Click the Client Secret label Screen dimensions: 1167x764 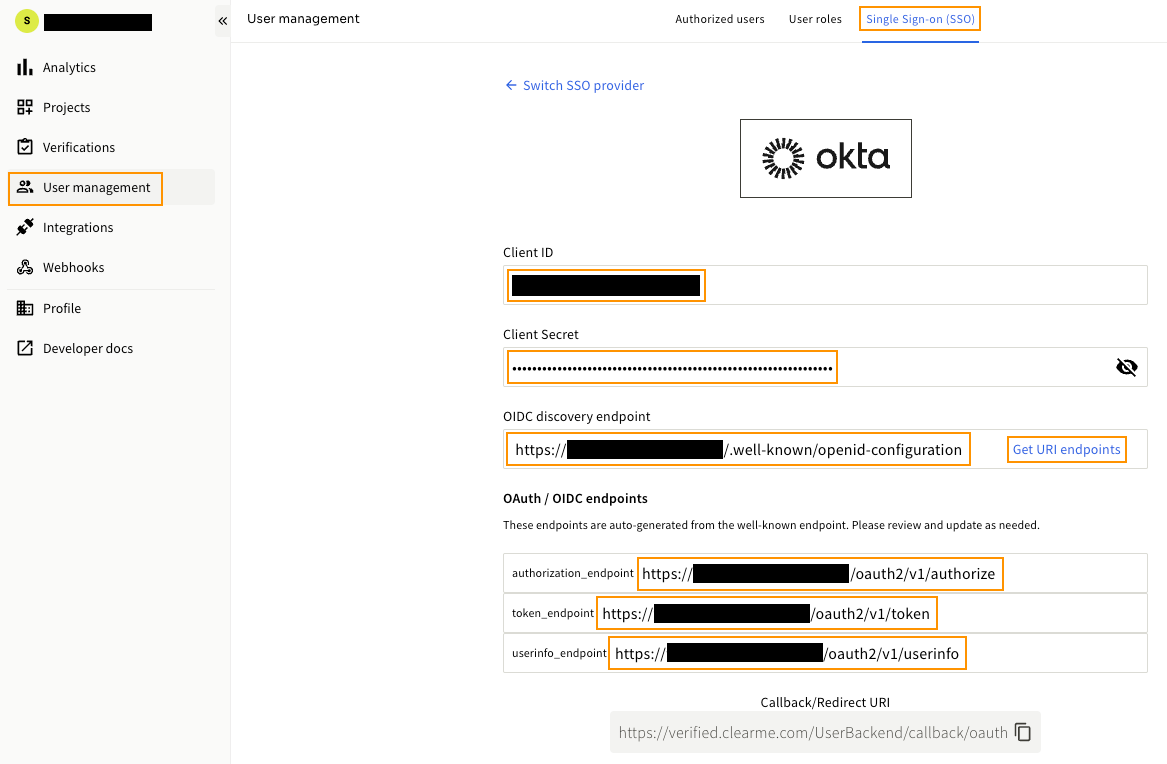tap(540, 334)
